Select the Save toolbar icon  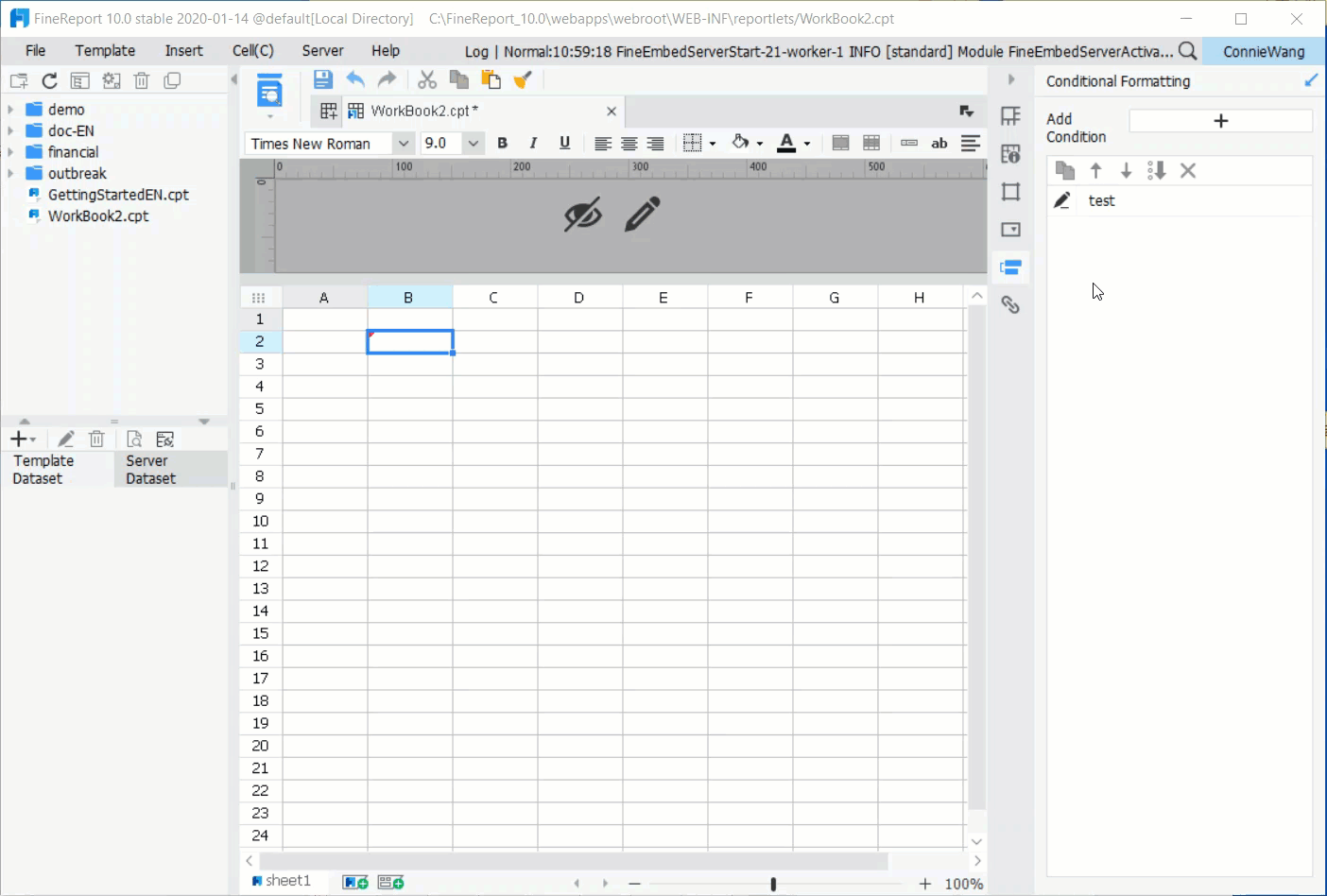322,80
